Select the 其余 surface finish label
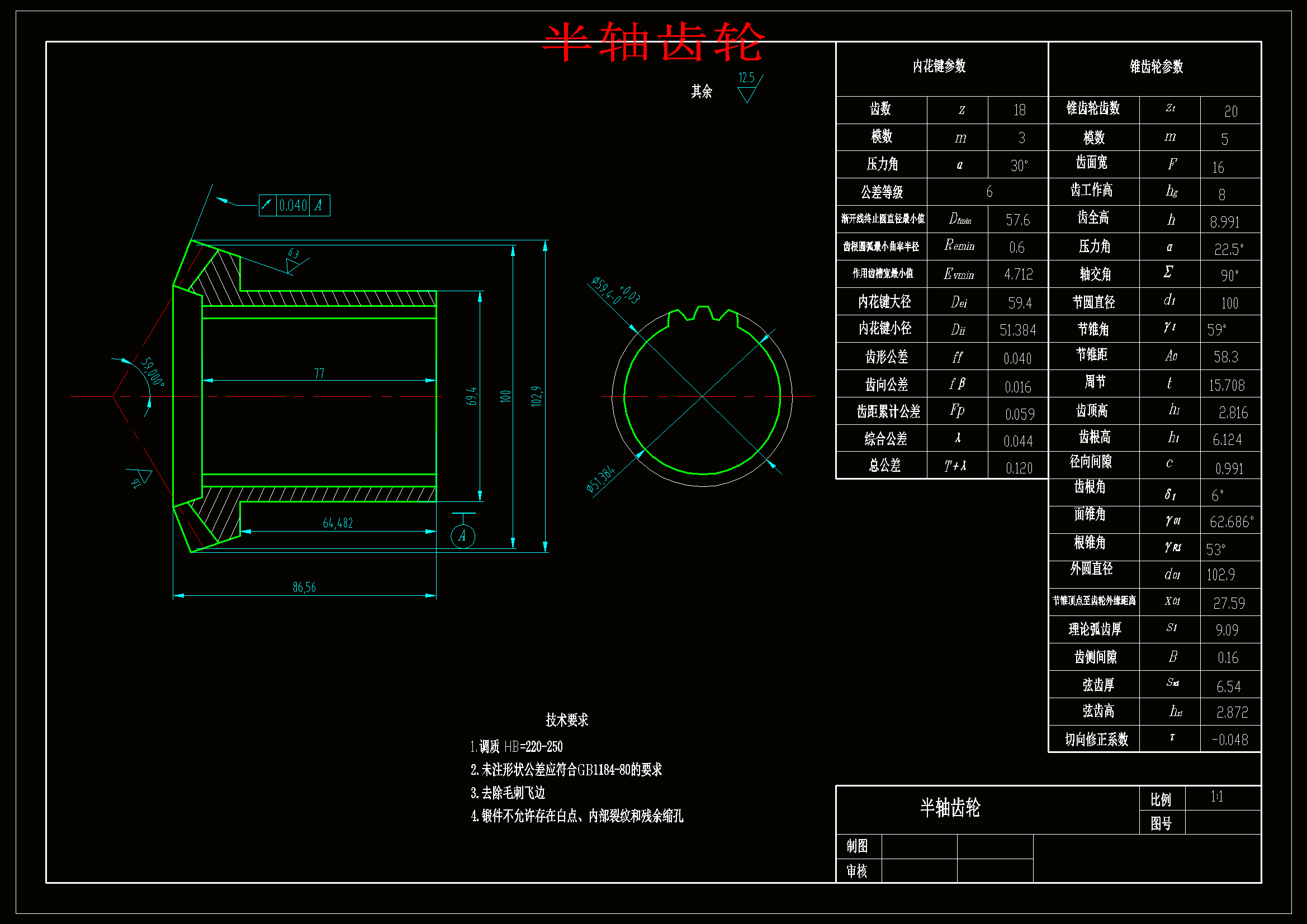Screen dimensions: 1307x924 pyautogui.click(x=702, y=91)
